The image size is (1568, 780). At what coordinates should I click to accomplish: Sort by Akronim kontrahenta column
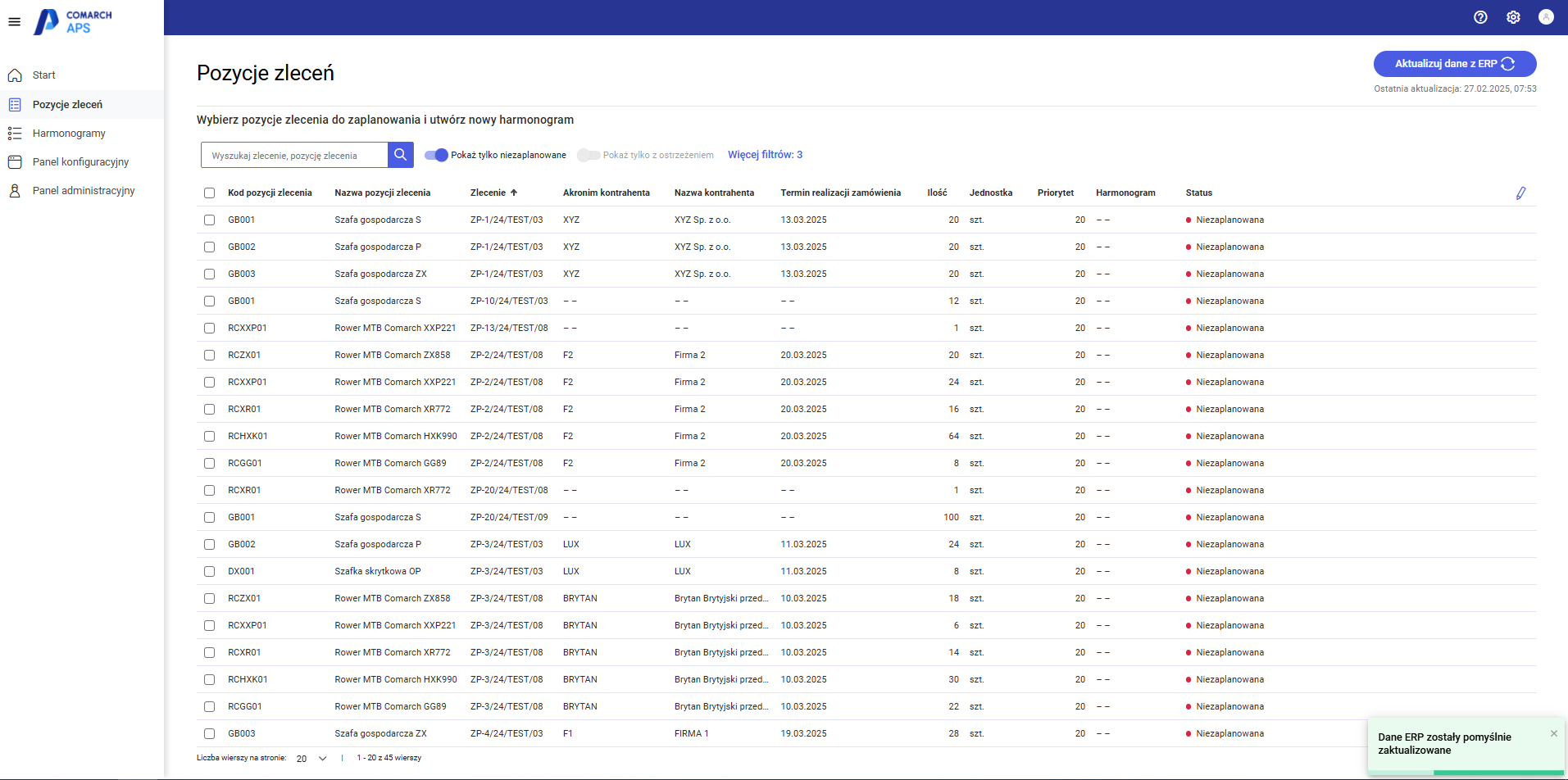[x=606, y=193]
